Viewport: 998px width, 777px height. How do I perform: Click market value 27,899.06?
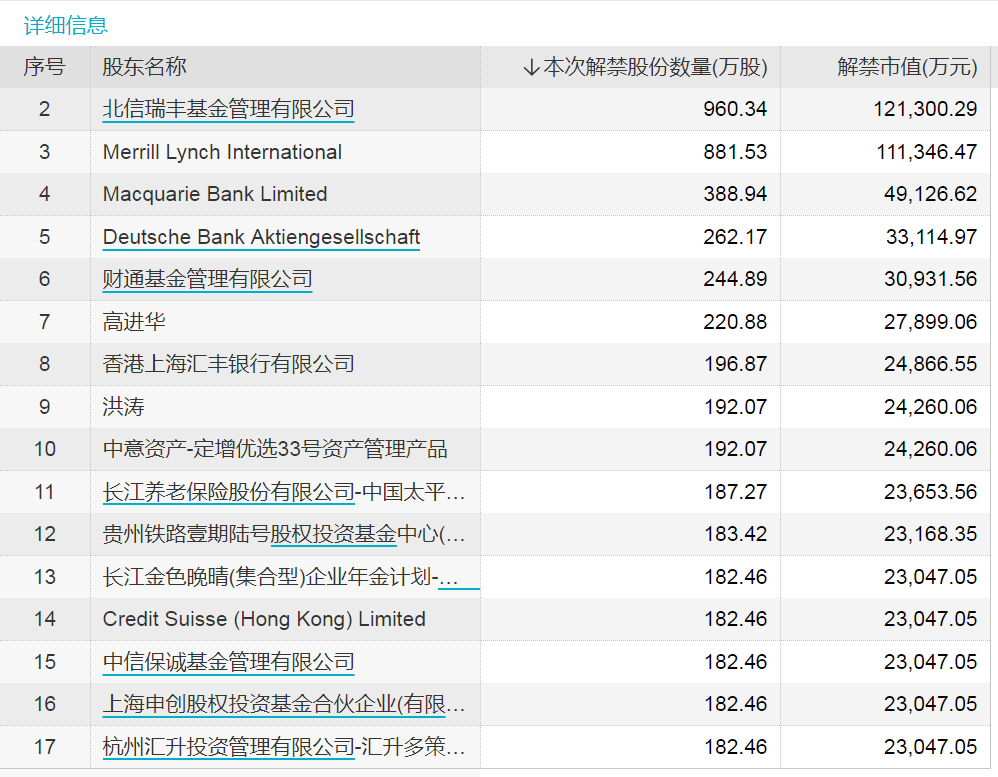click(931, 321)
